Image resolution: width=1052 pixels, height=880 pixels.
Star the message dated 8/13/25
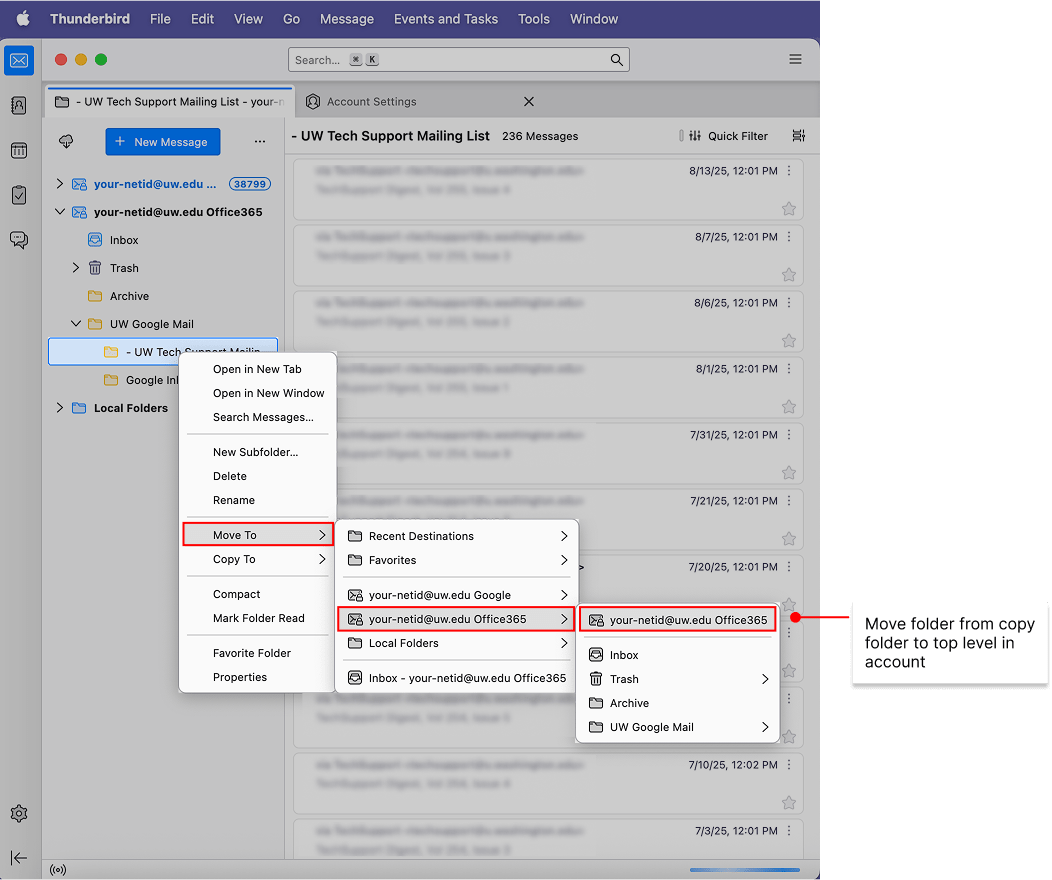click(789, 209)
